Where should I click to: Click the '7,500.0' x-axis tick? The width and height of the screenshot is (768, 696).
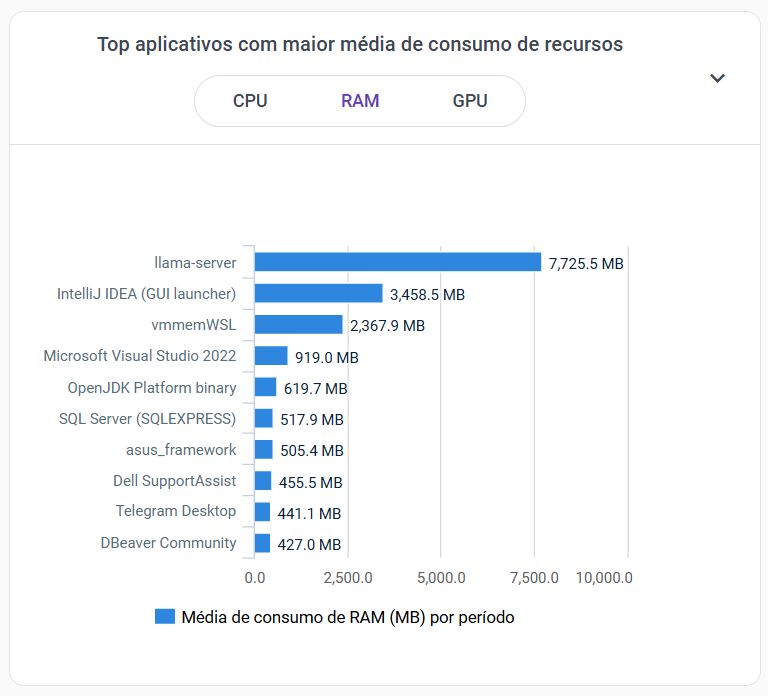[534, 578]
